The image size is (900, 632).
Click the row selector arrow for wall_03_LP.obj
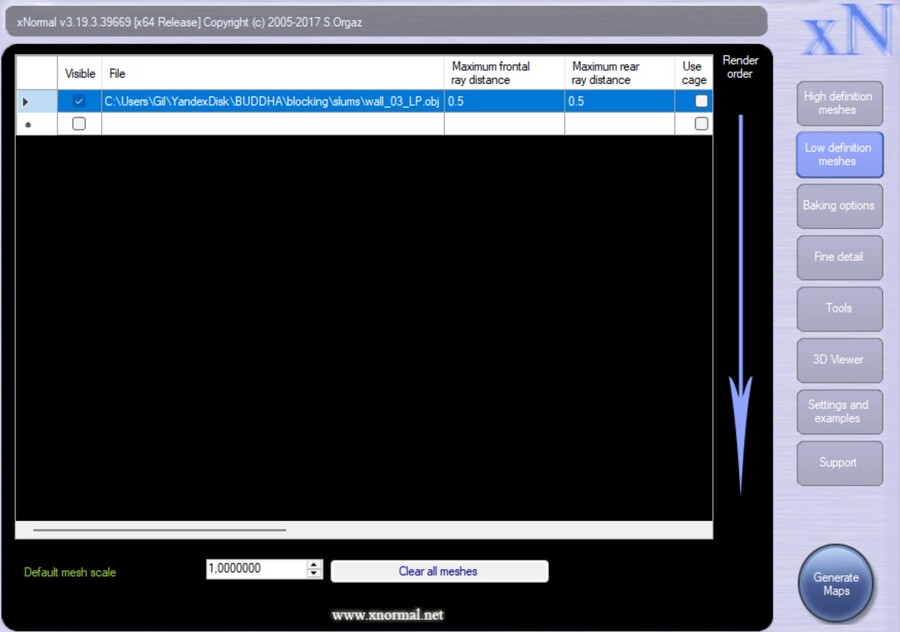tap(36, 101)
